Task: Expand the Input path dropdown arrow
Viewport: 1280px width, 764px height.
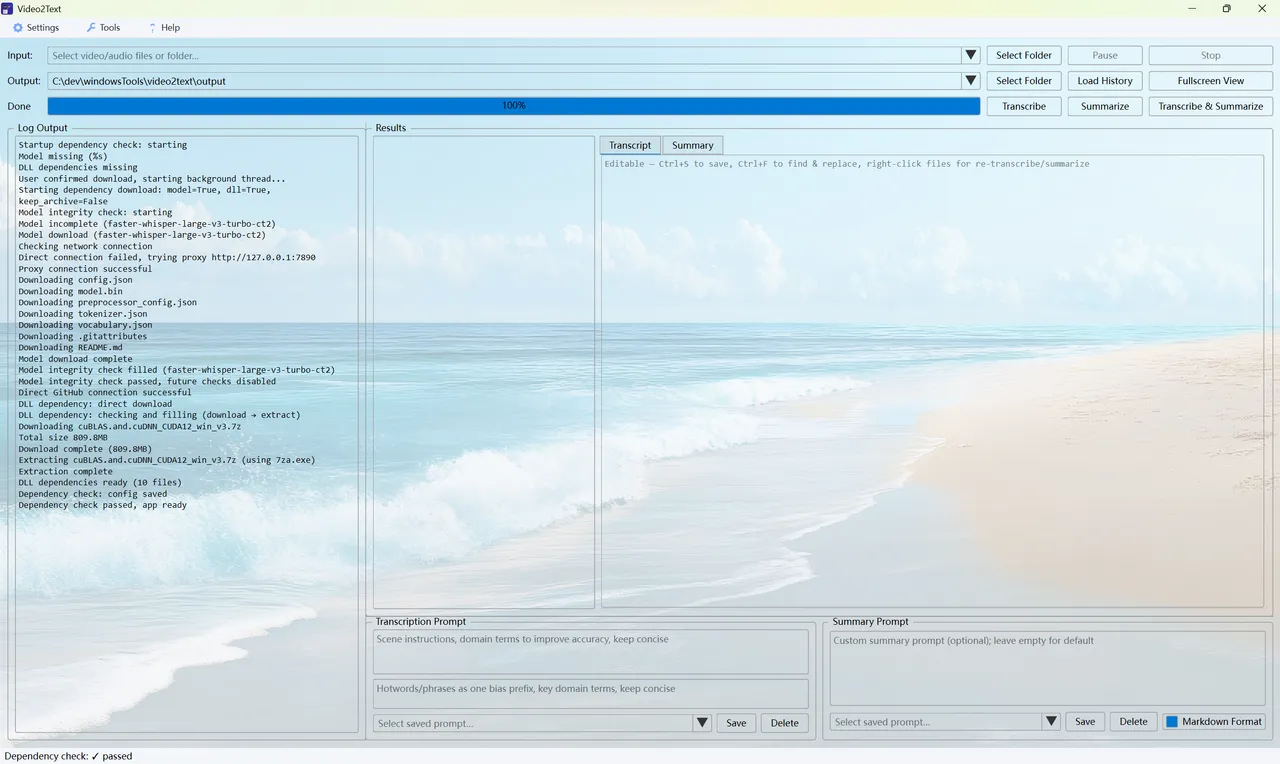Action: pos(970,56)
